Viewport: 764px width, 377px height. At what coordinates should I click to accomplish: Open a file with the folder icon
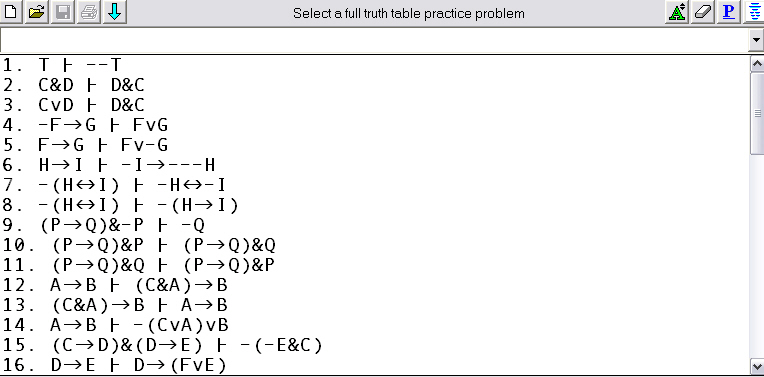pyautogui.click(x=37, y=12)
